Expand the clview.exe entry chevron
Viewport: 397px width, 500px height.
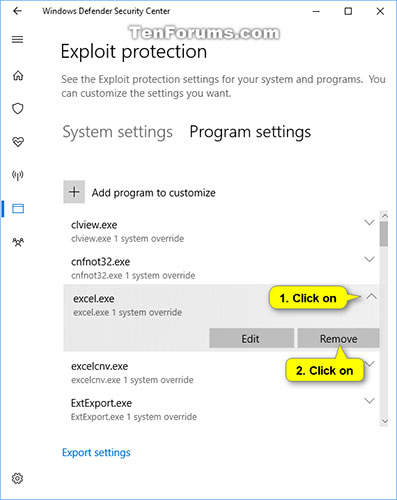click(x=369, y=222)
